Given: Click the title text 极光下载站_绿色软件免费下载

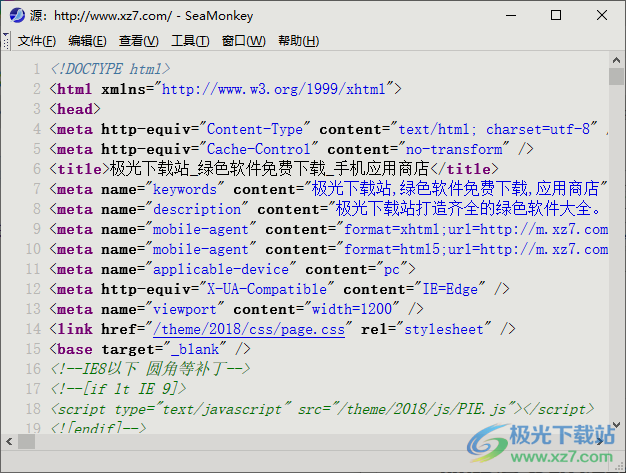Looking at the screenshot, I should pos(218,169).
